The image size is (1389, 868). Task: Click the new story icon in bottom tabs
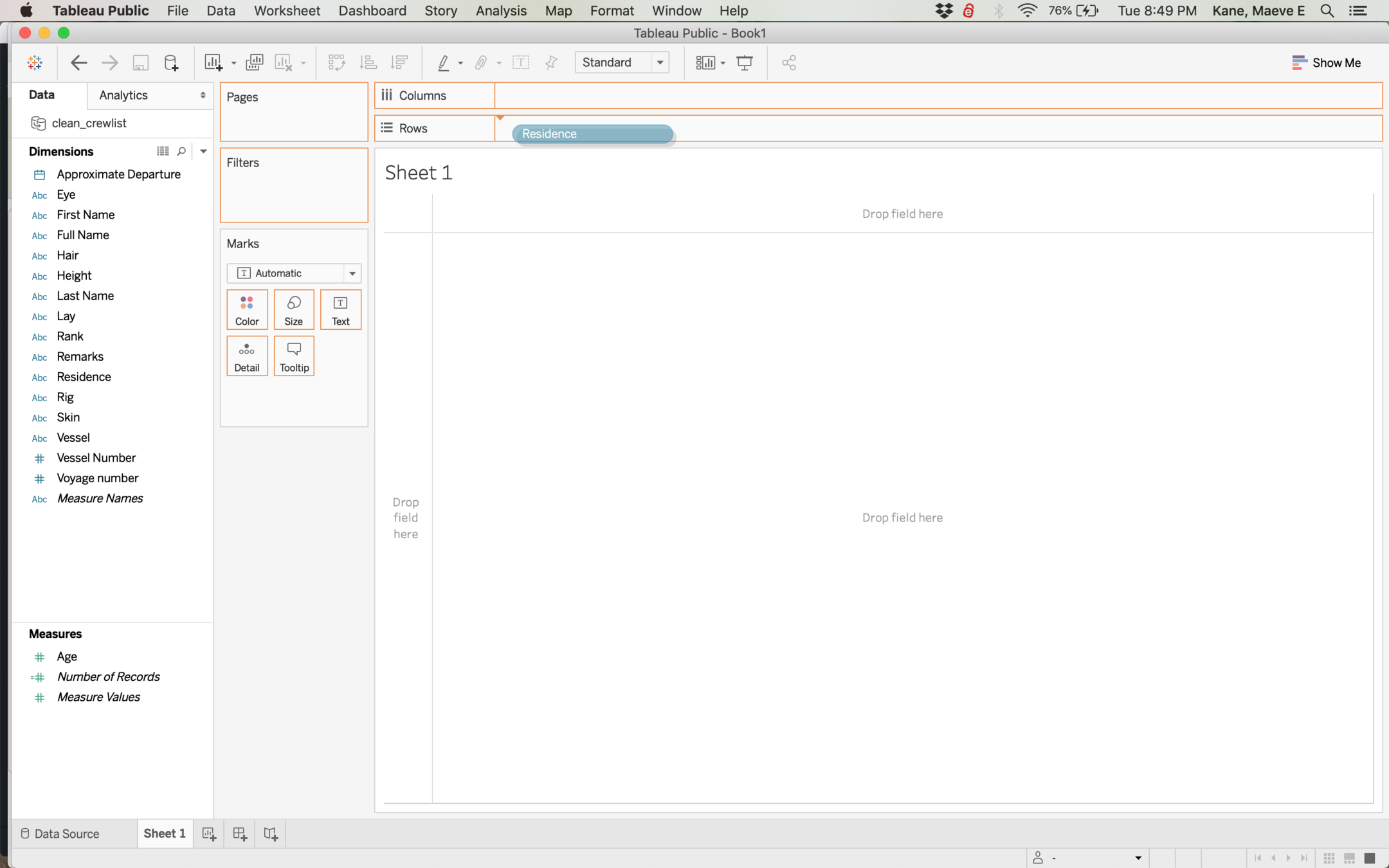(x=271, y=834)
